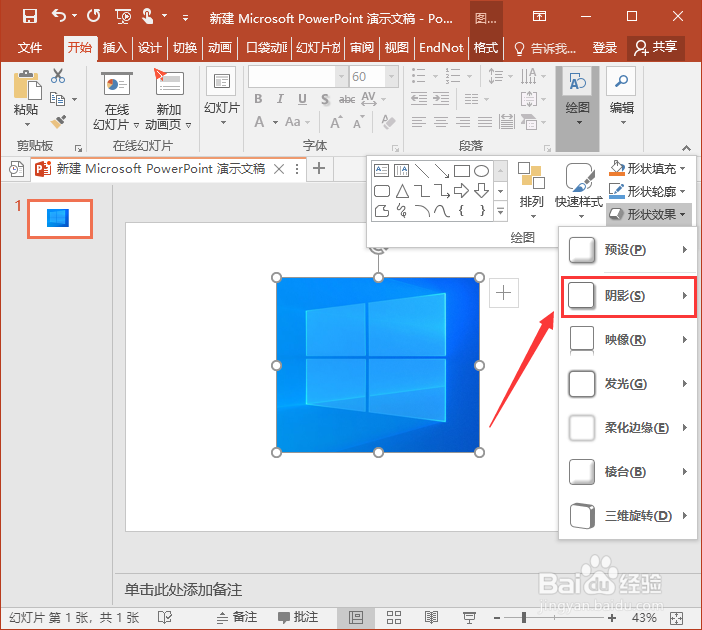Viewport: 702px width, 630px height.
Task: Toggle text Shadow formatting
Action: 325,99
